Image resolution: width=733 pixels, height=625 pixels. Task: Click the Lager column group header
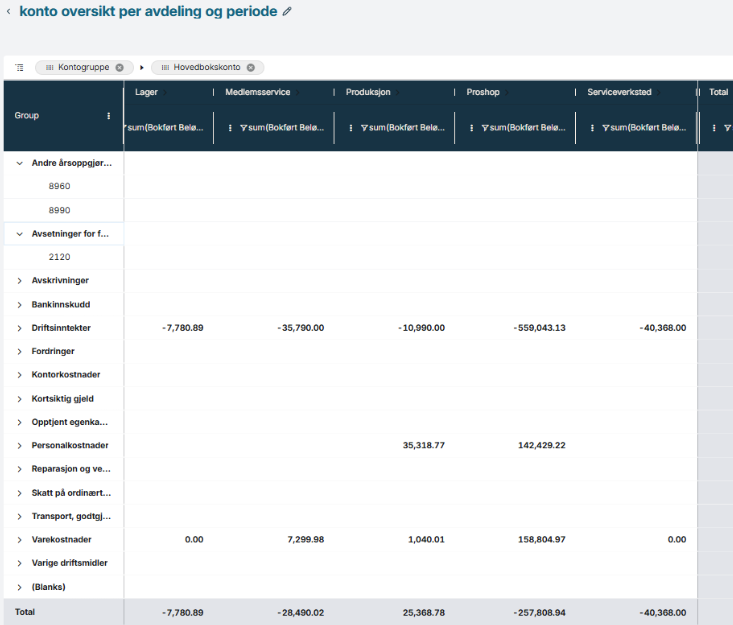146,92
